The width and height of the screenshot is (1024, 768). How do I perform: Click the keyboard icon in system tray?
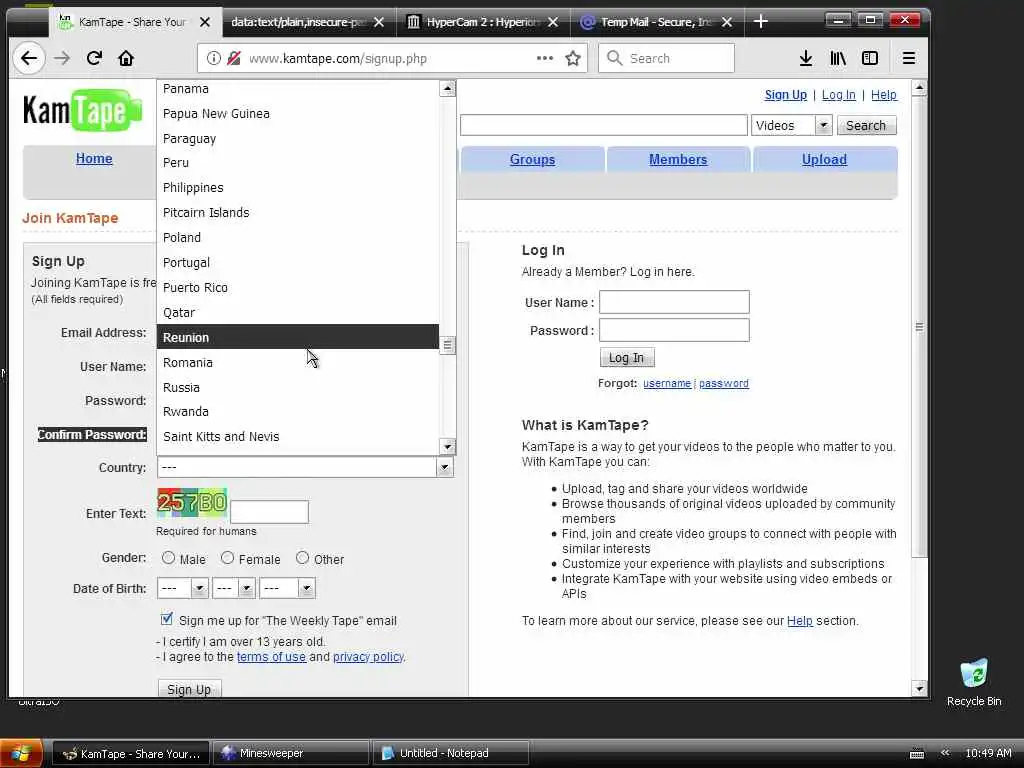(917, 754)
